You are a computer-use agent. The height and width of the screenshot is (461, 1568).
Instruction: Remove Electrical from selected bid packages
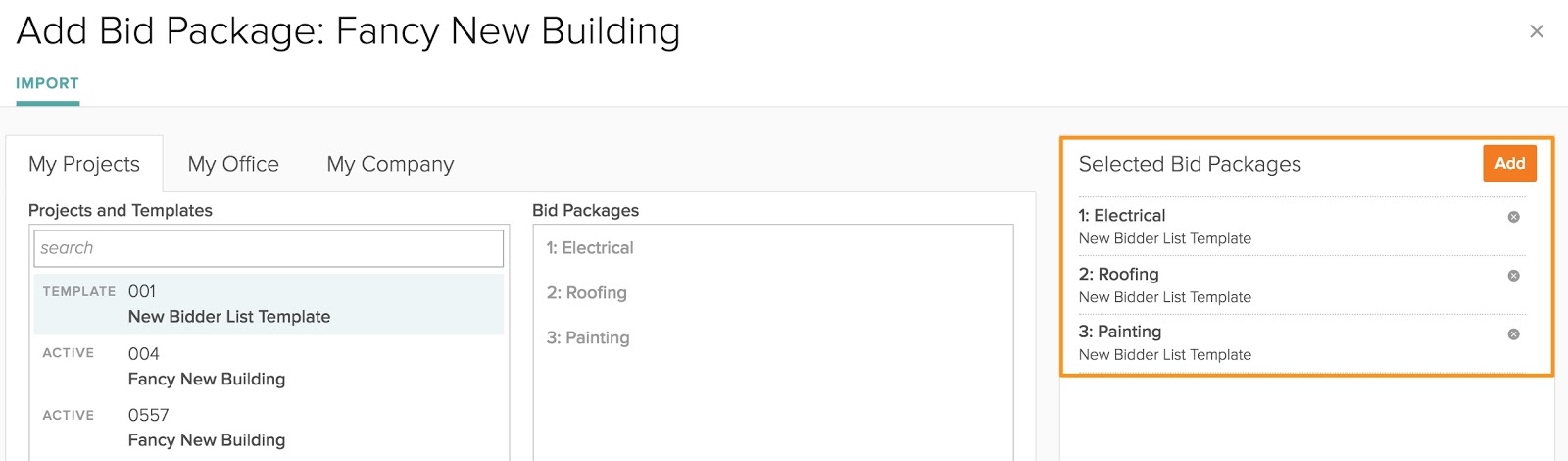click(1513, 217)
